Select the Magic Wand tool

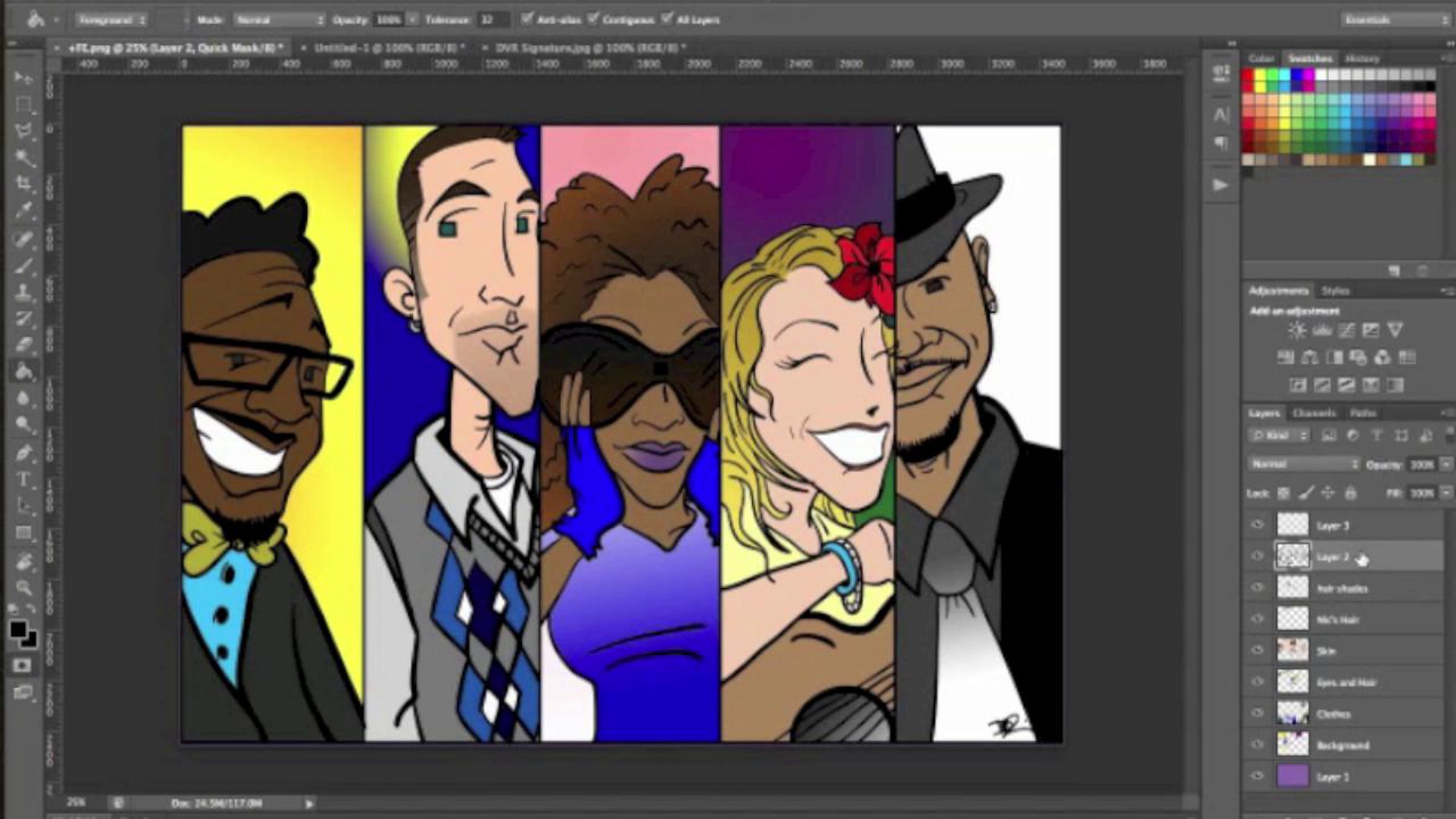(x=23, y=158)
